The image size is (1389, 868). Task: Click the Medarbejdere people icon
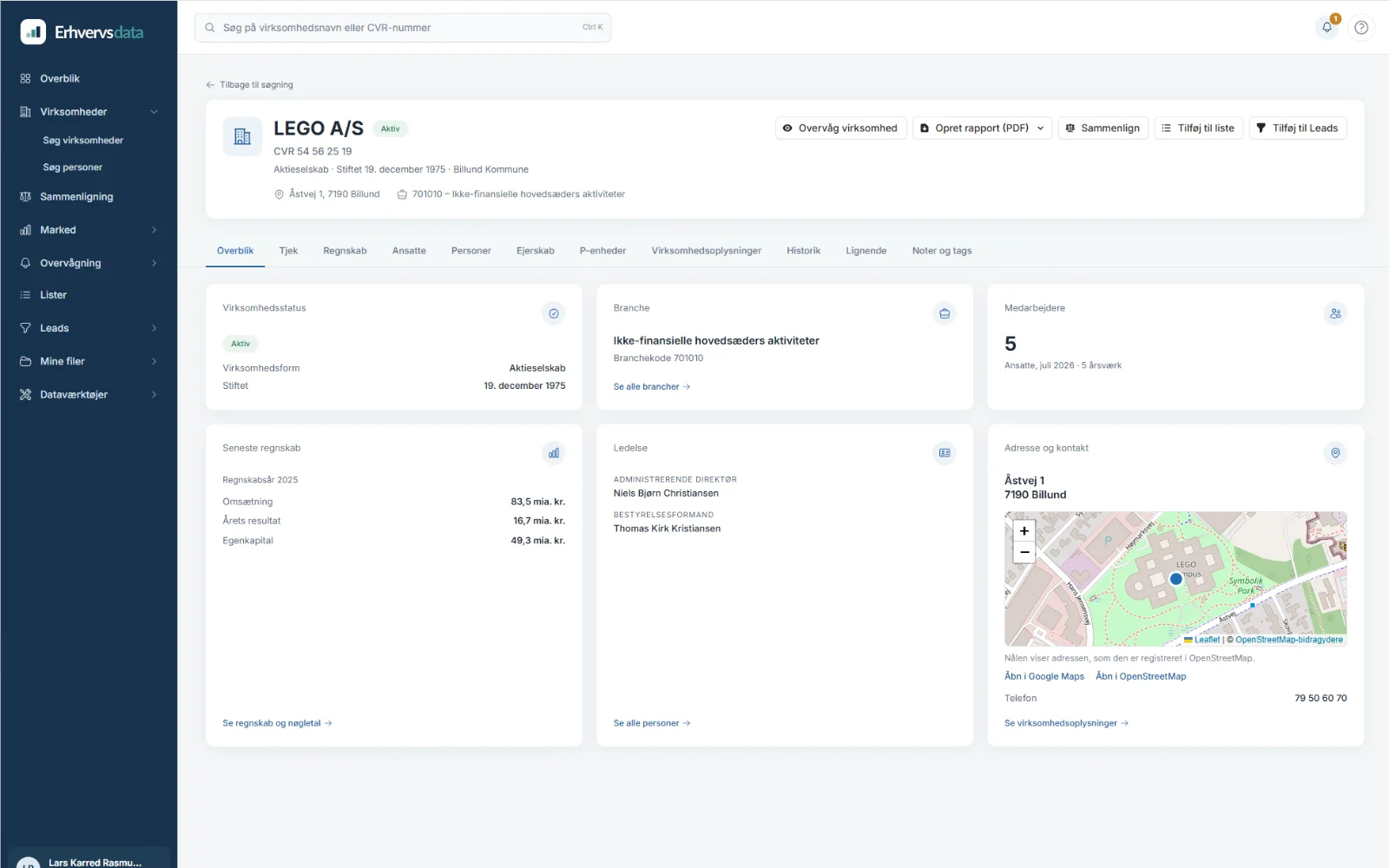click(1335, 313)
